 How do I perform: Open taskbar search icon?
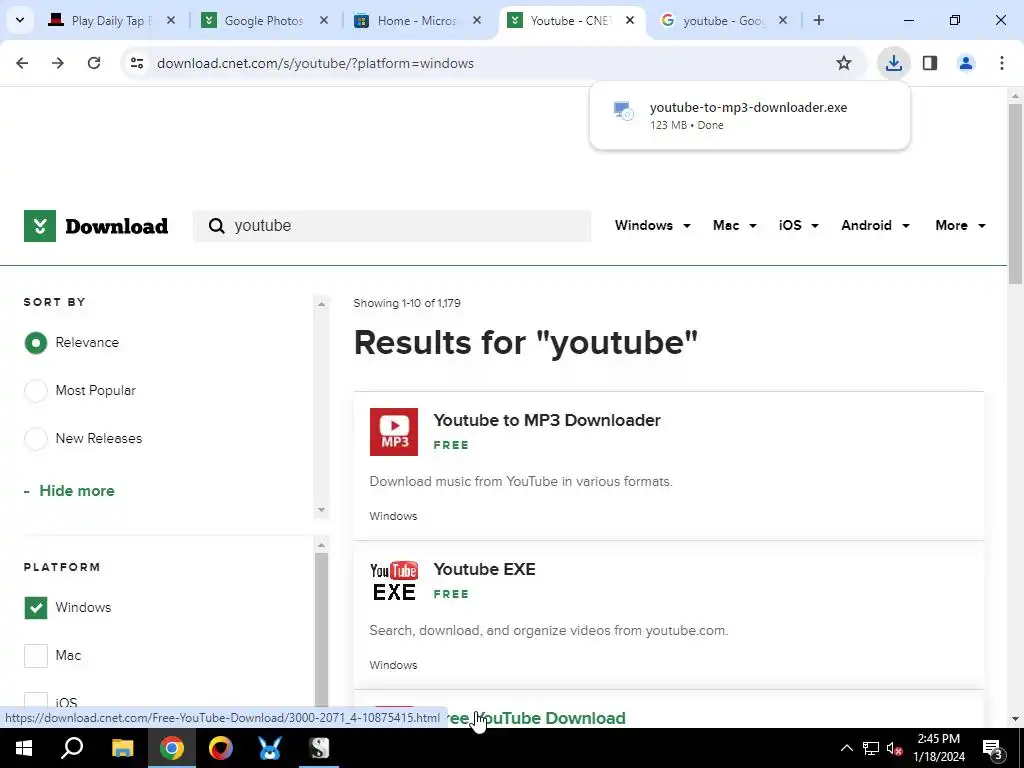(x=72, y=748)
